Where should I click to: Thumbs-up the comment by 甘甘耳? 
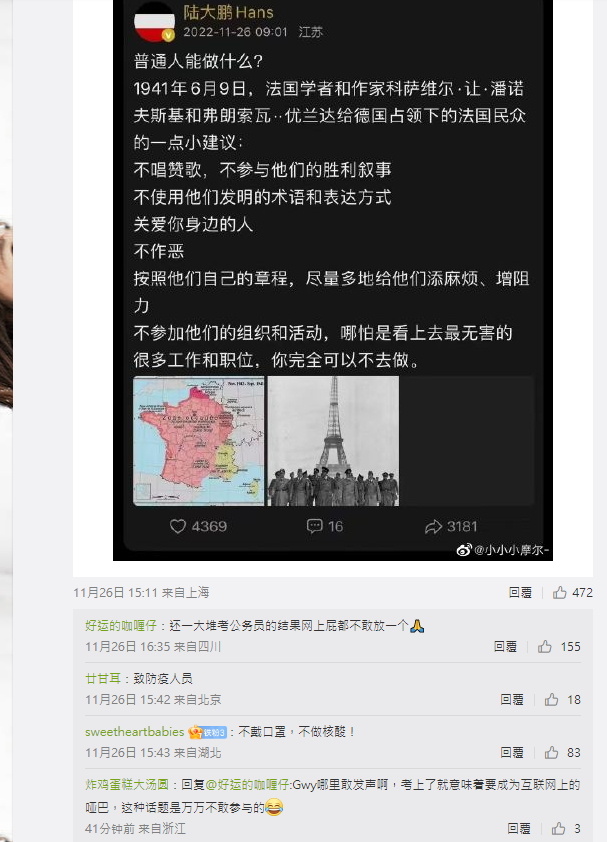point(551,699)
